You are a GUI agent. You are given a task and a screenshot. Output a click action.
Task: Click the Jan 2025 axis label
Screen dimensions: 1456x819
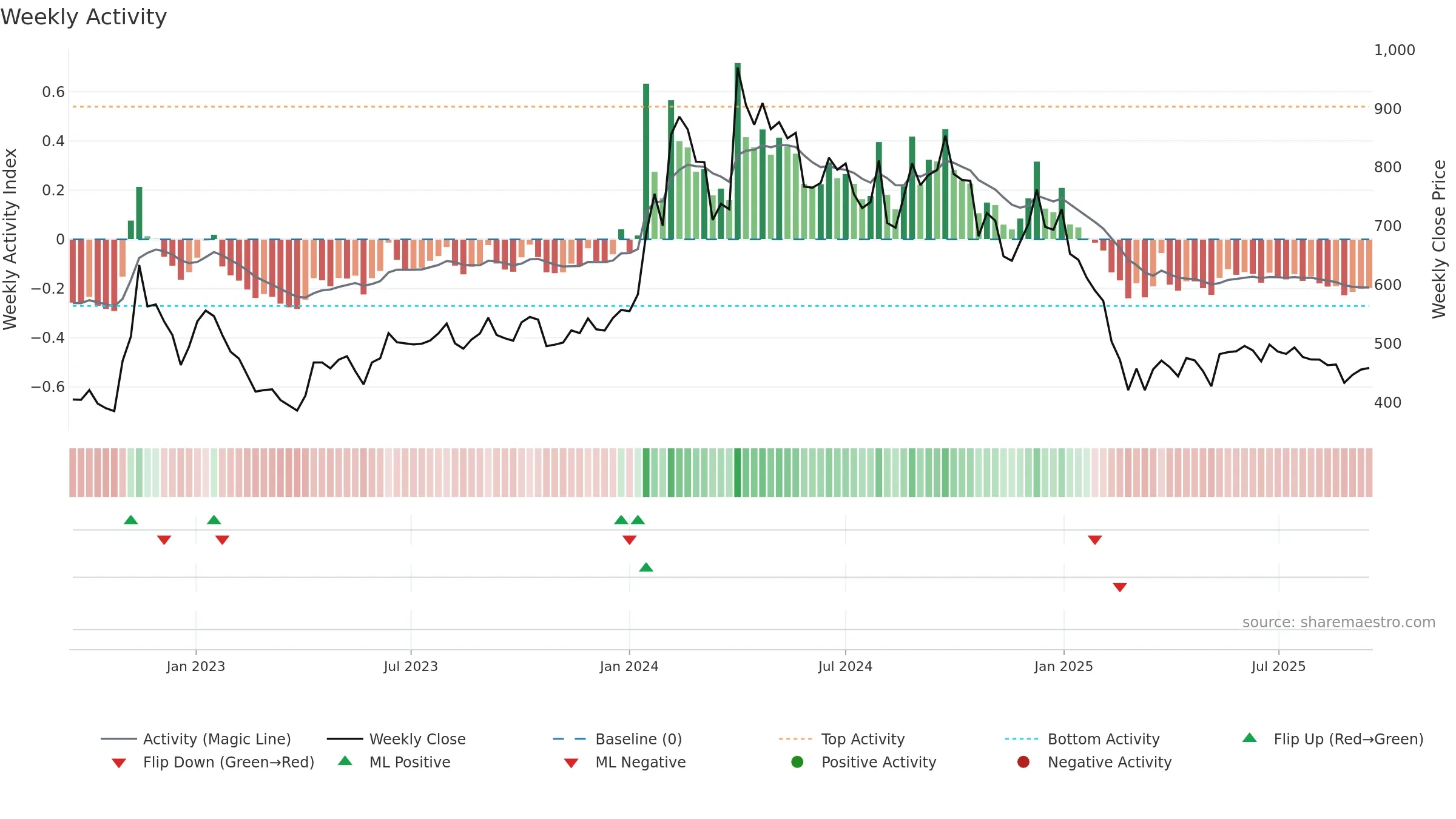(1063, 667)
